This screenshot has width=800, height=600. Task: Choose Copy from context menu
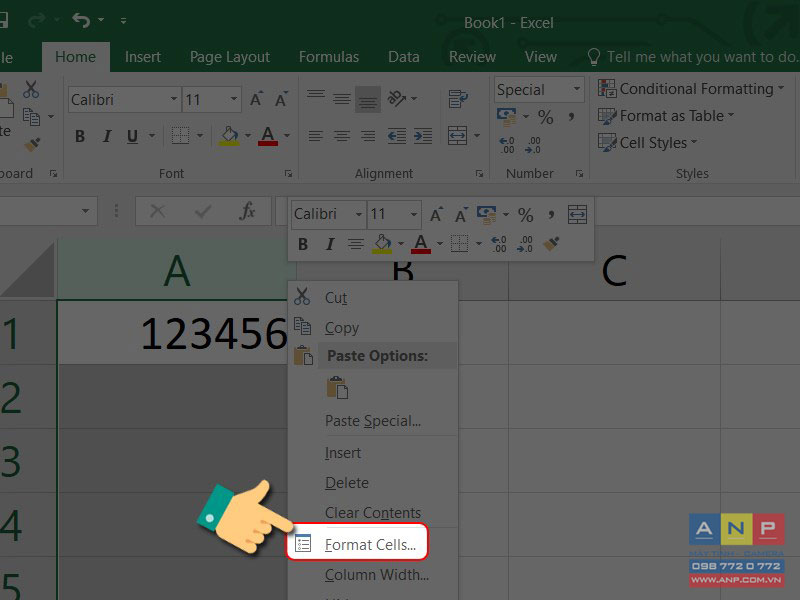pyautogui.click(x=373, y=328)
